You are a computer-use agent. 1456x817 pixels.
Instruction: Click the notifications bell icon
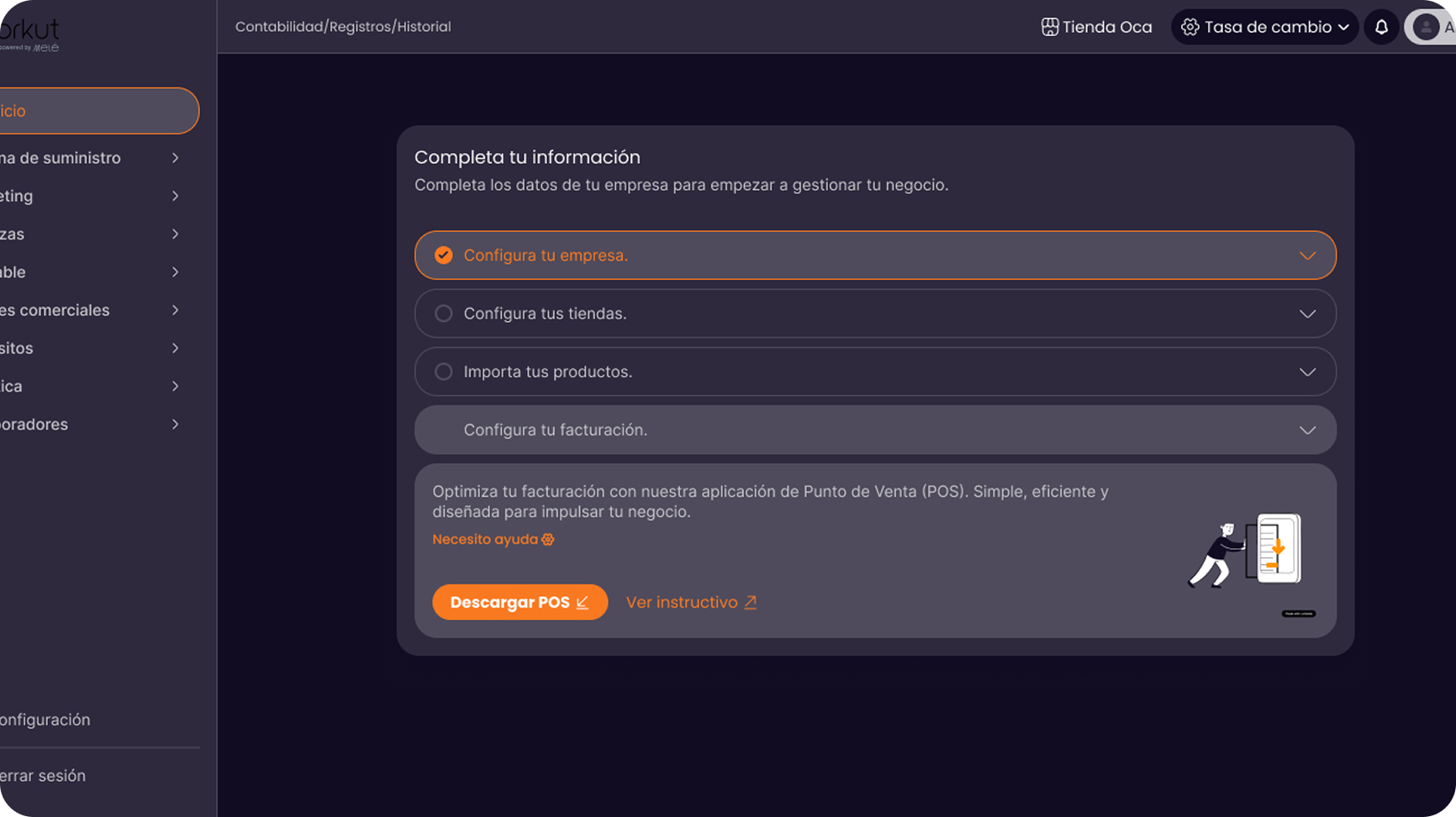(x=1381, y=27)
